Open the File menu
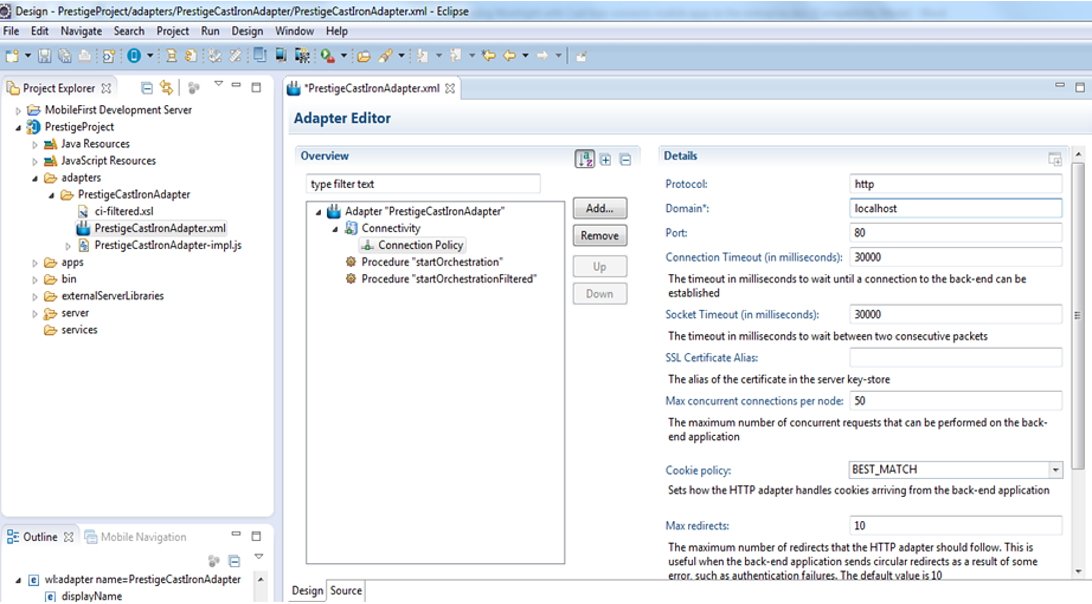Image resolution: width=1092 pixels, height=604 pixels. 11,31
